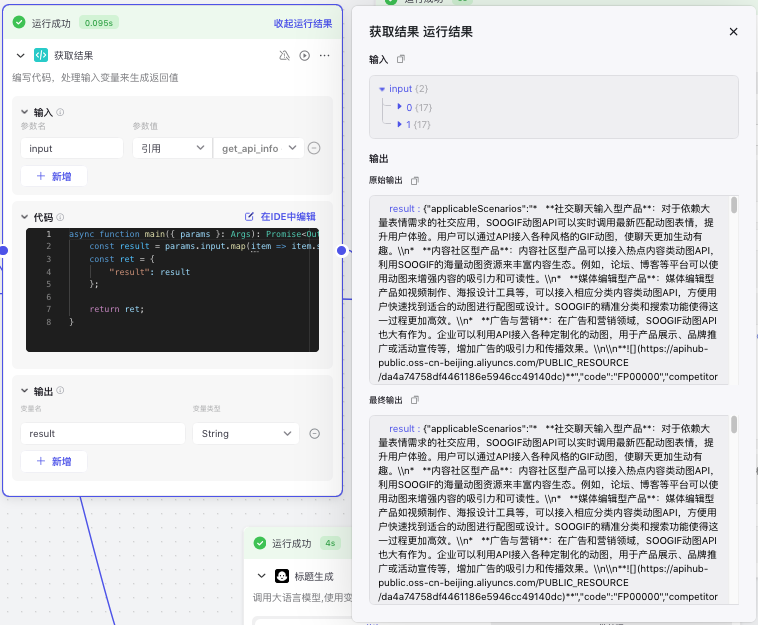758x625 pixels.
Task: Open the get_api_info reference dropdown
Action: pyautogui.click(x=258, y=148)
